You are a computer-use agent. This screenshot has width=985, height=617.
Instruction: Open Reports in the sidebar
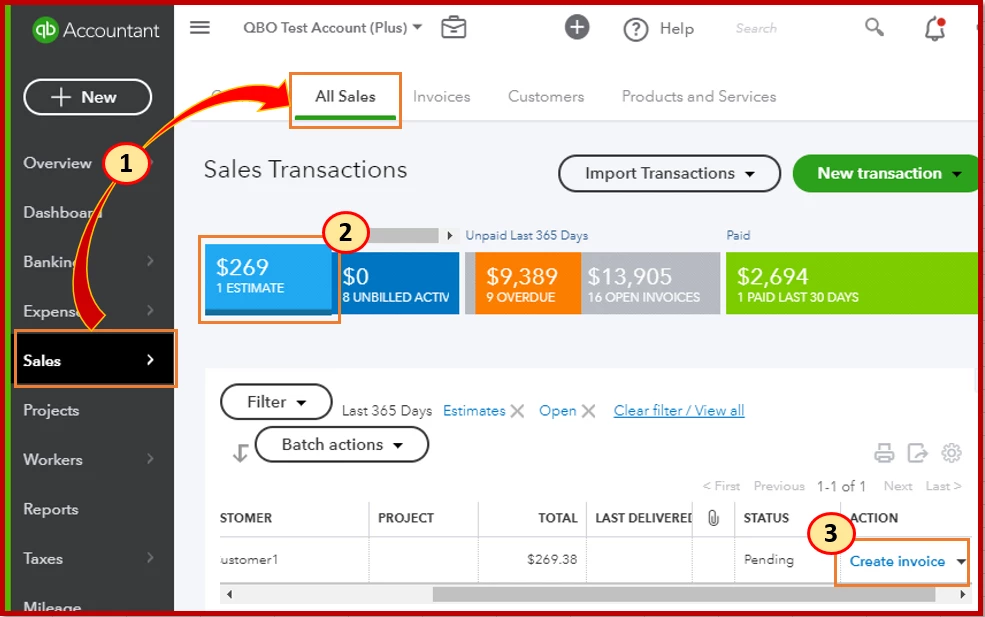50,509
